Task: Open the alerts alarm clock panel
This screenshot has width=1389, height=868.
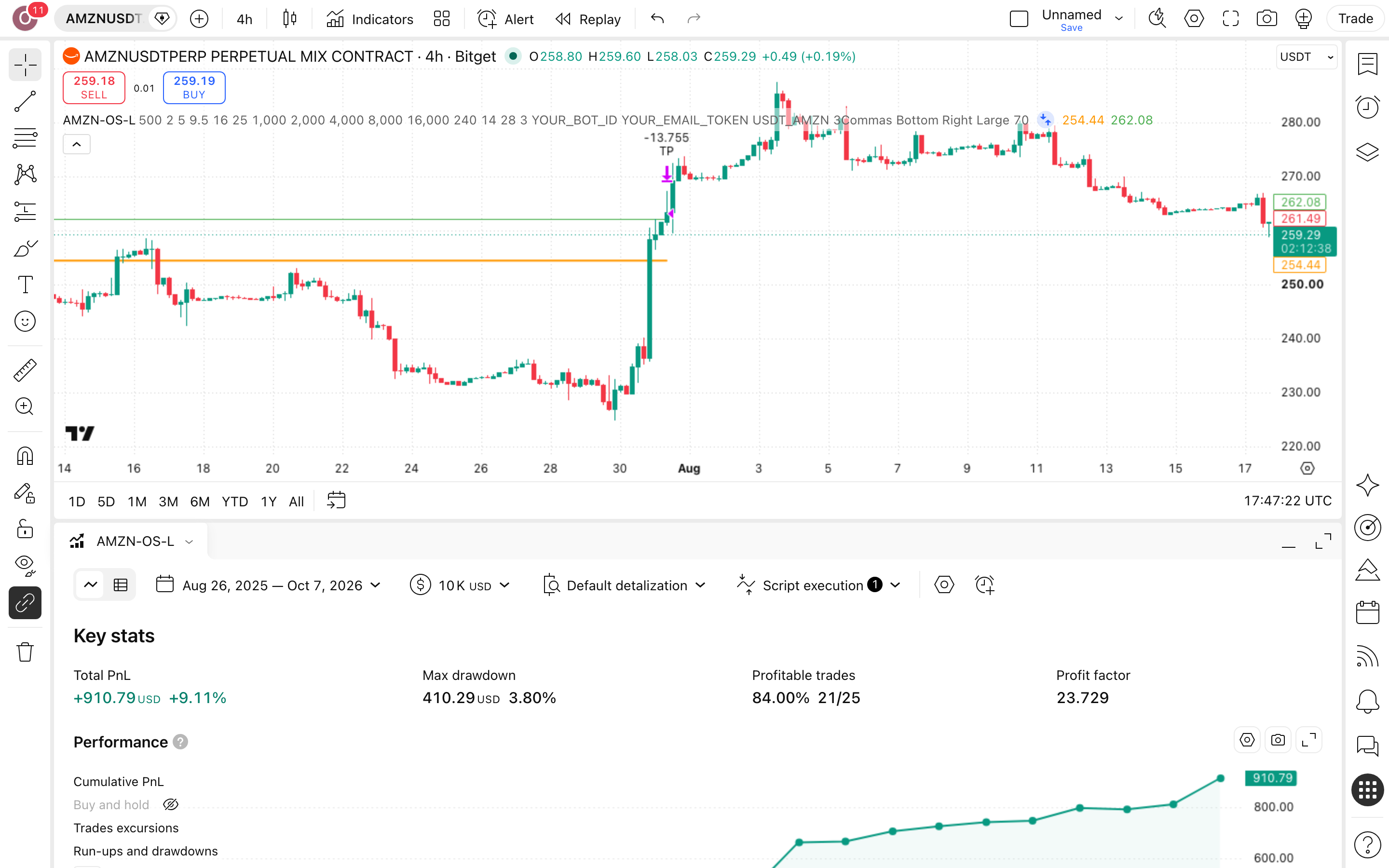Action: (1367, 108)
